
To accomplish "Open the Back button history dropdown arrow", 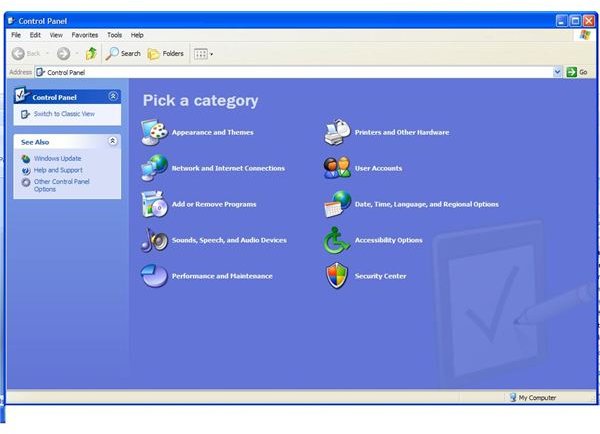I will (47, 54).
